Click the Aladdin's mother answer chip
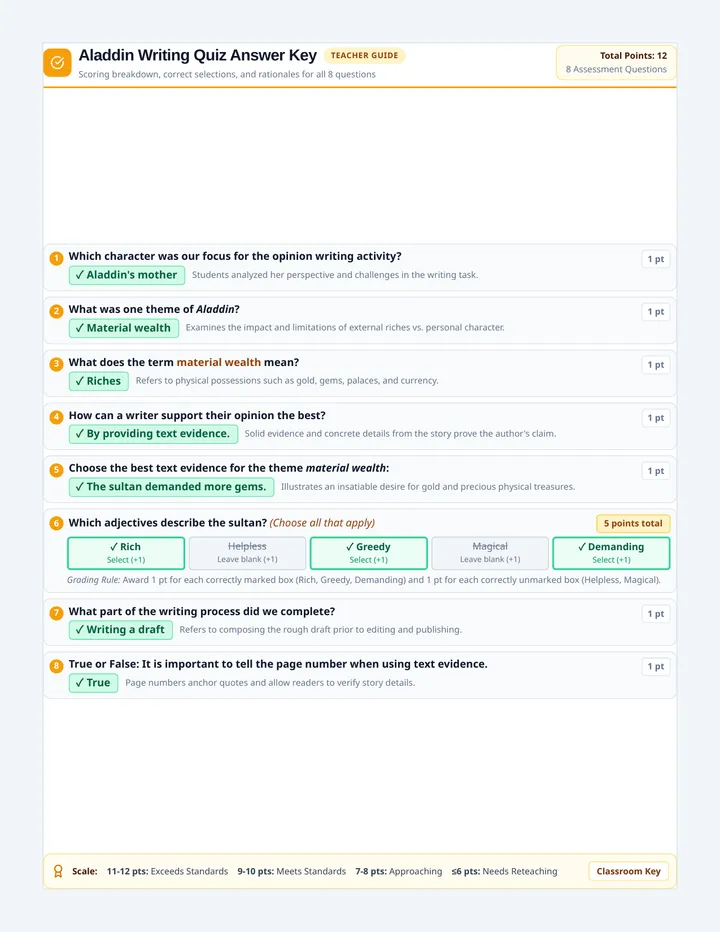 tap(127, 275)
